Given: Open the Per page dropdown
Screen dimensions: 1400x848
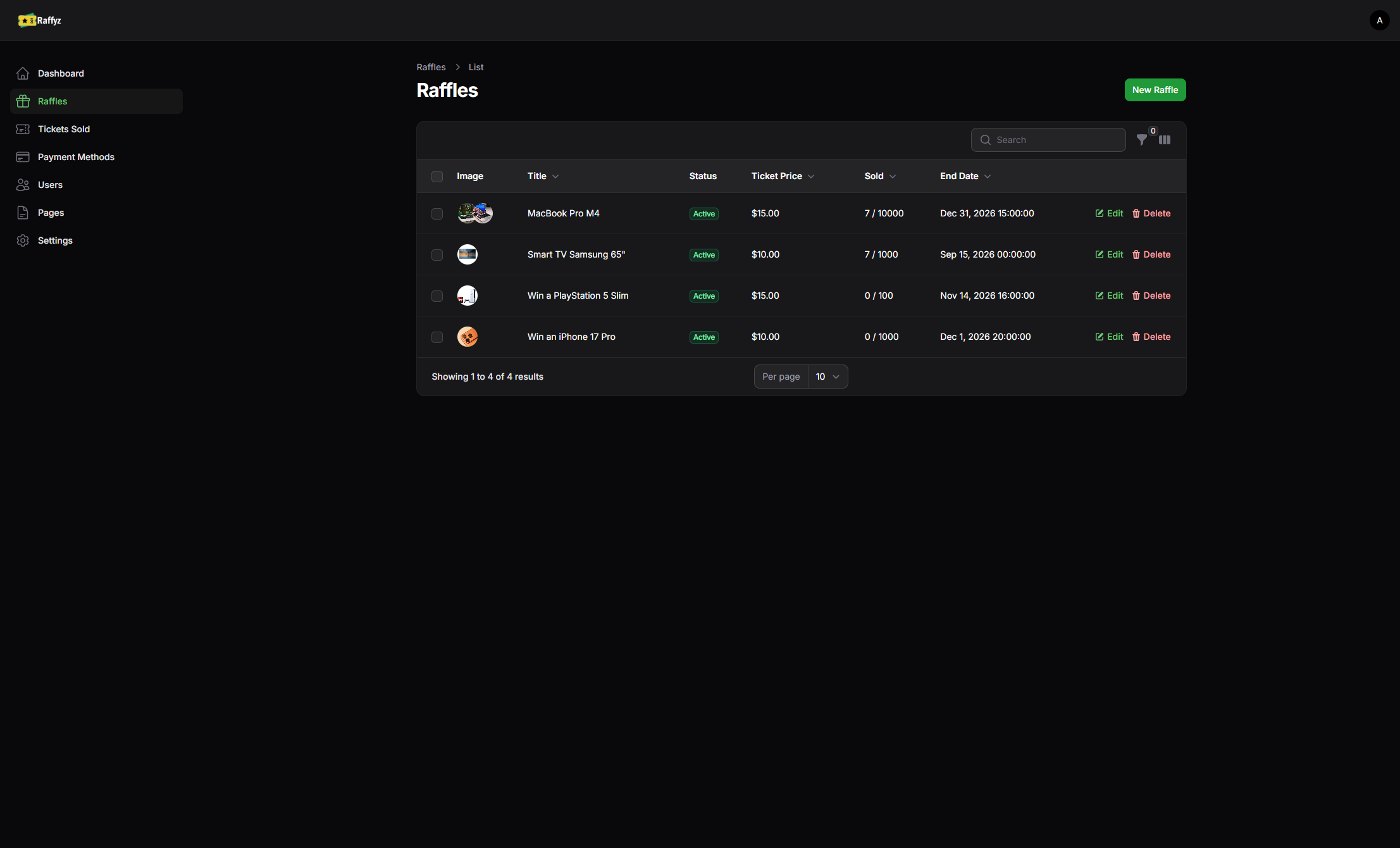Looking at the screenshot, I should (827, 377).
